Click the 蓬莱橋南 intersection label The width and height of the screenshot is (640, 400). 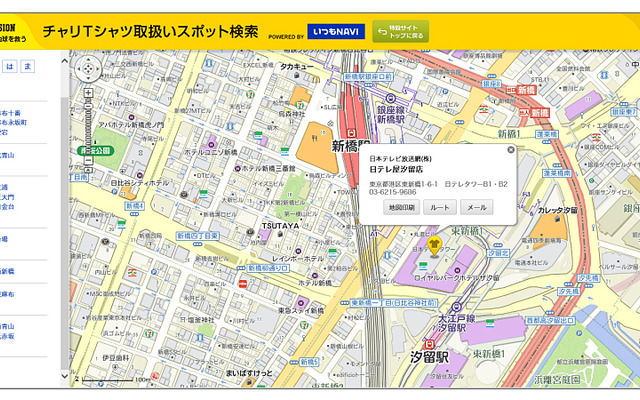(x=557, y=173)
